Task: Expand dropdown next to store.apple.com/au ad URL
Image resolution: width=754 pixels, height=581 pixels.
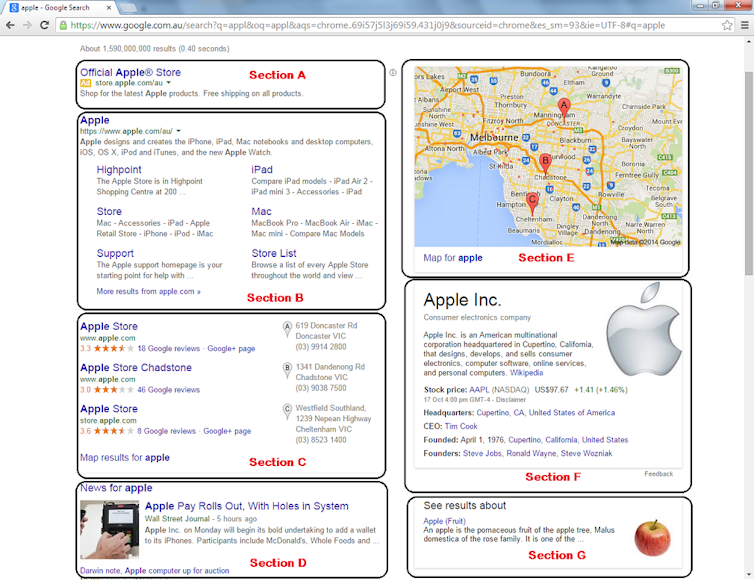Action: [168, 83]
